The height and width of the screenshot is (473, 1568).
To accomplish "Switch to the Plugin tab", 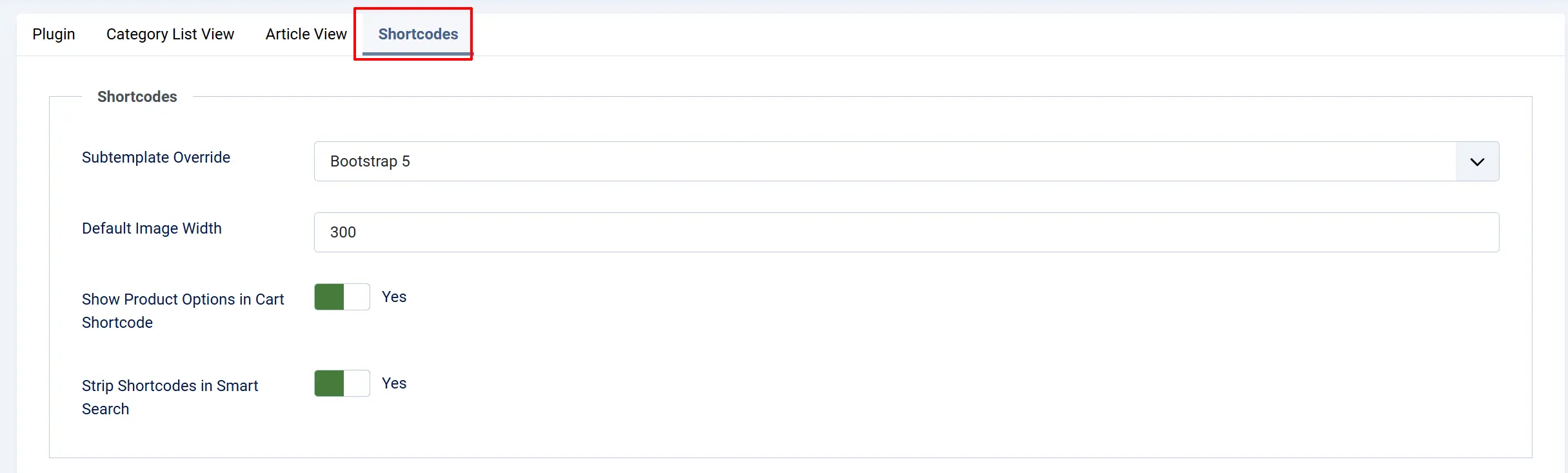I will coord(54,34).
